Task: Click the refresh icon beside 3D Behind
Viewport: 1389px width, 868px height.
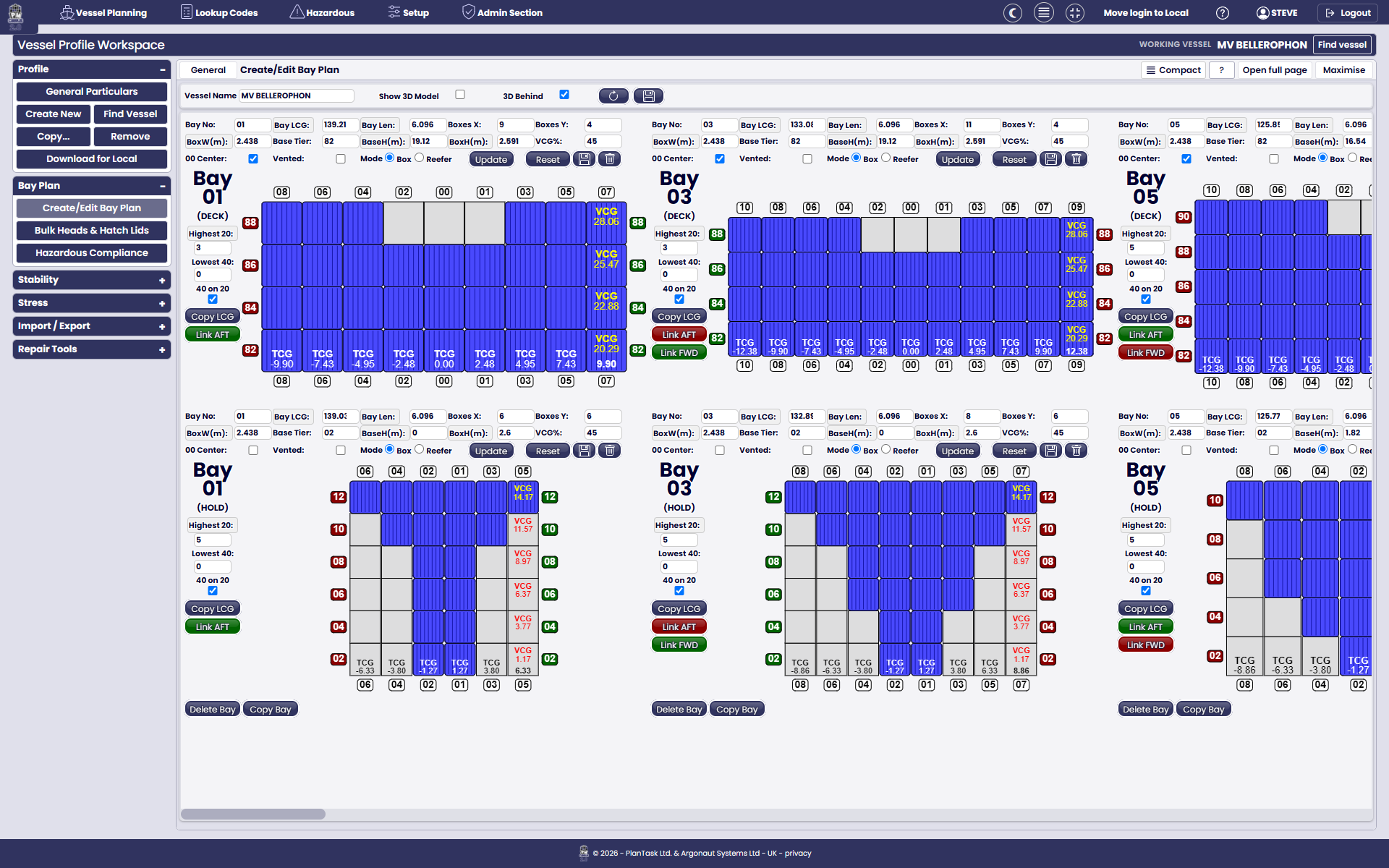Action: pyautogui.click(x=613, y=95)
